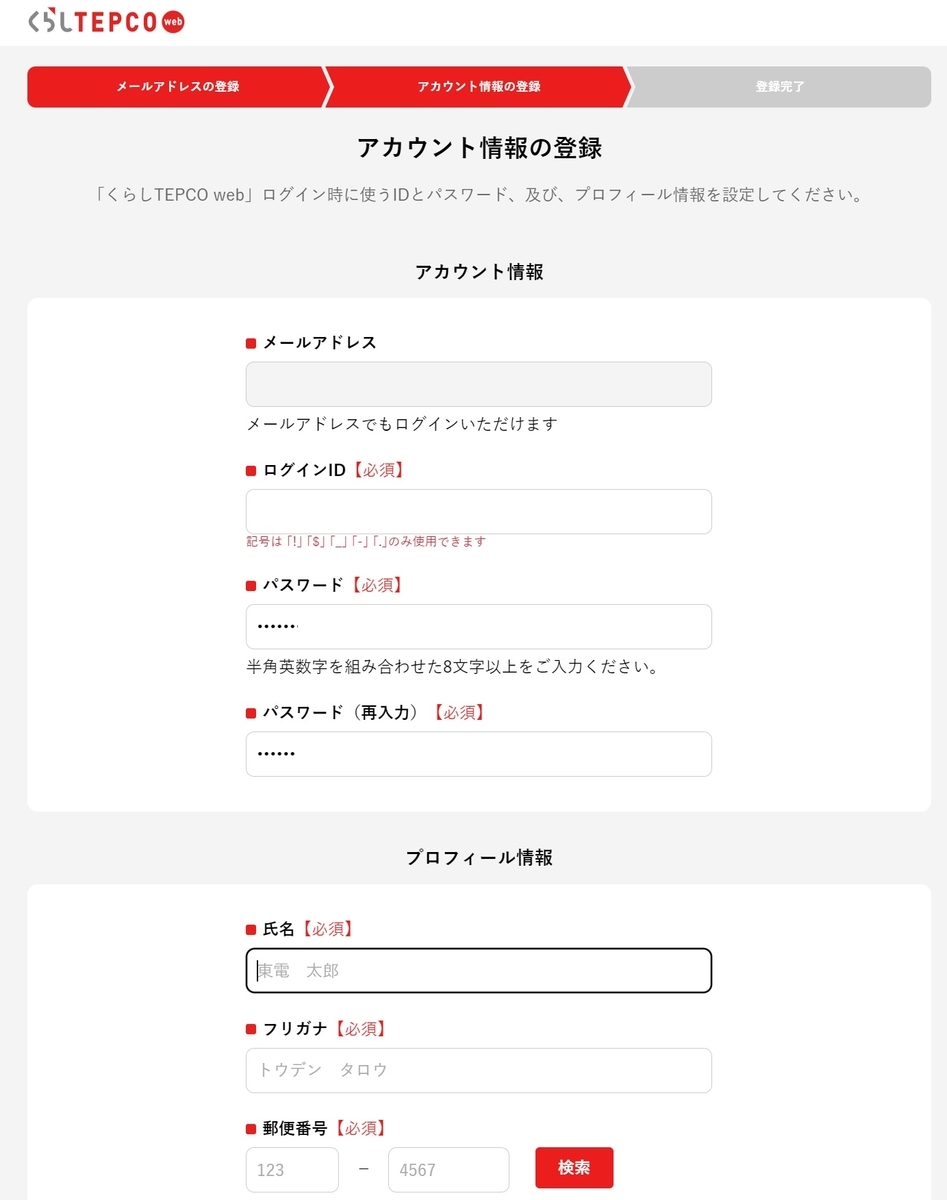Image resolution: width=947 pixels, height=1200 pixels.
Task: Click the くらしTEPCO web logo
Action: coord(106,22)
